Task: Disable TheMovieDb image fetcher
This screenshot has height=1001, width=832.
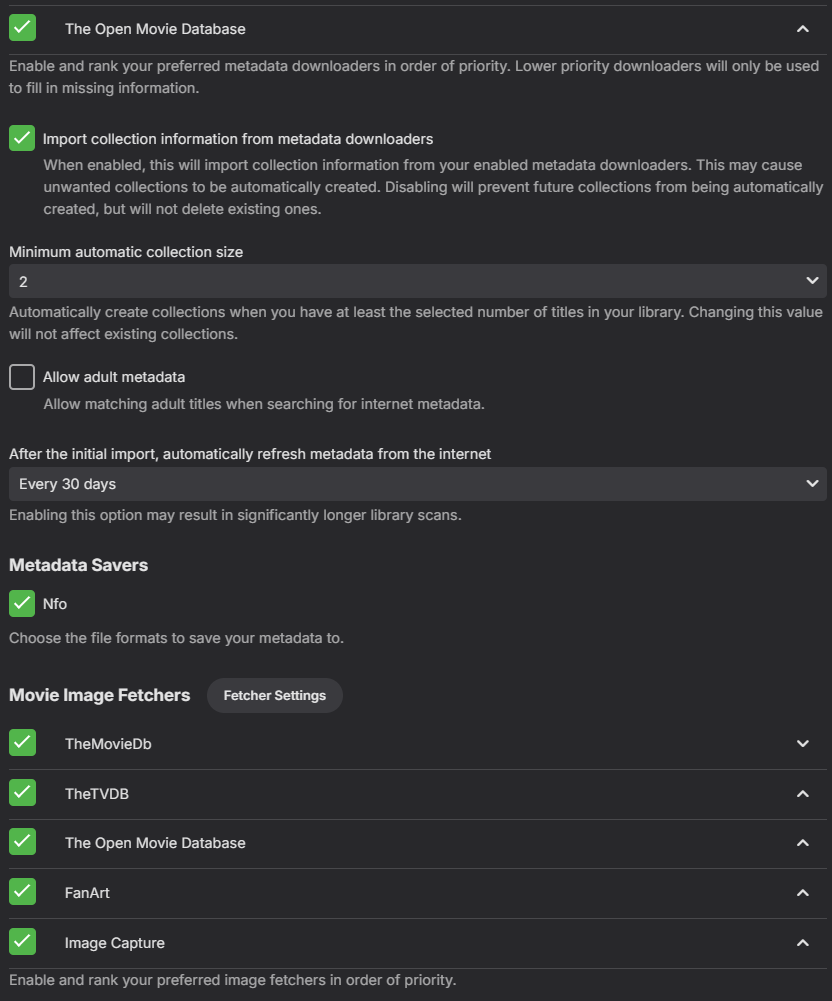Action: pos(22,743)
